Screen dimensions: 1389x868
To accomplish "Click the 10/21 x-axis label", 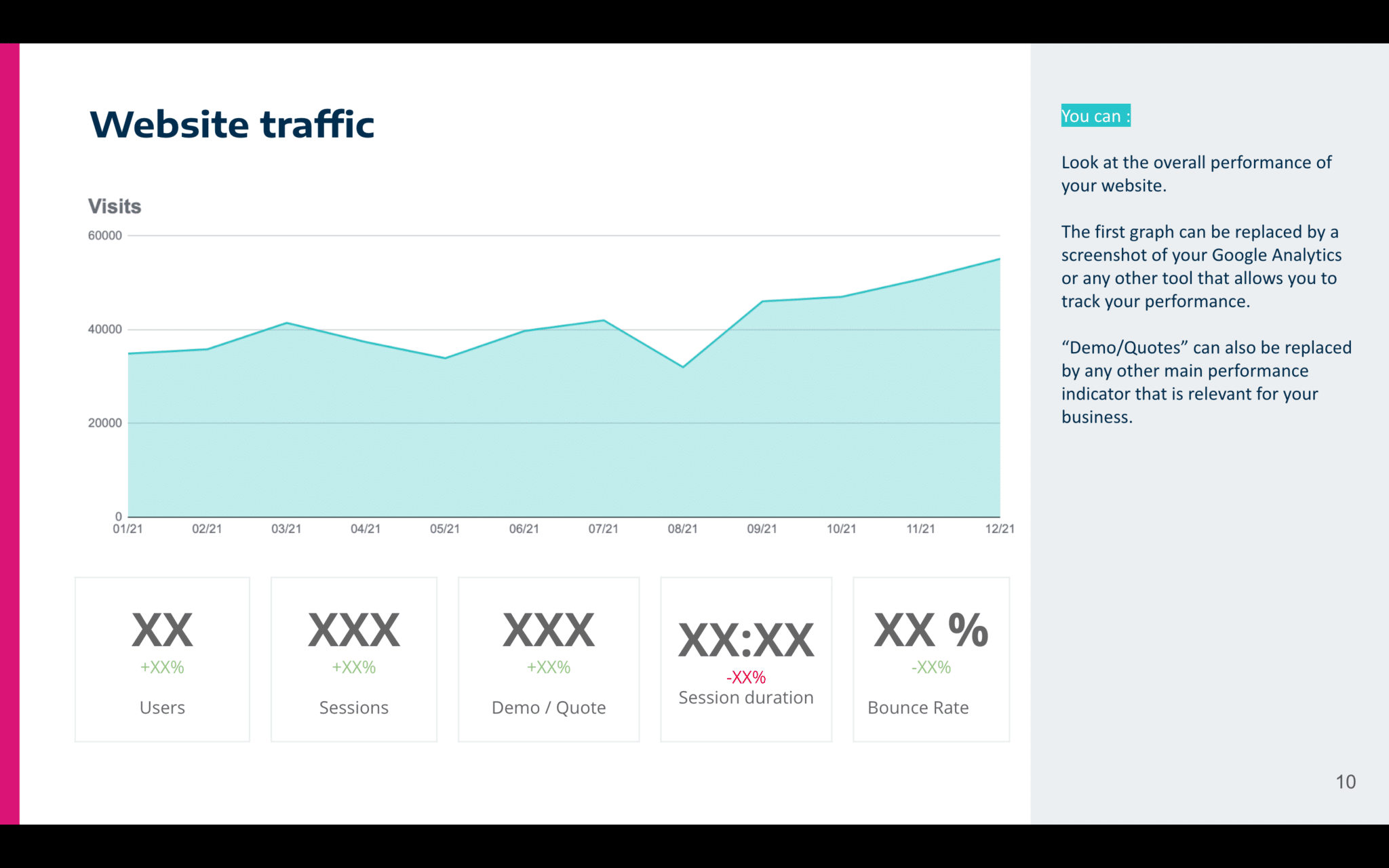I will point(842,529).
